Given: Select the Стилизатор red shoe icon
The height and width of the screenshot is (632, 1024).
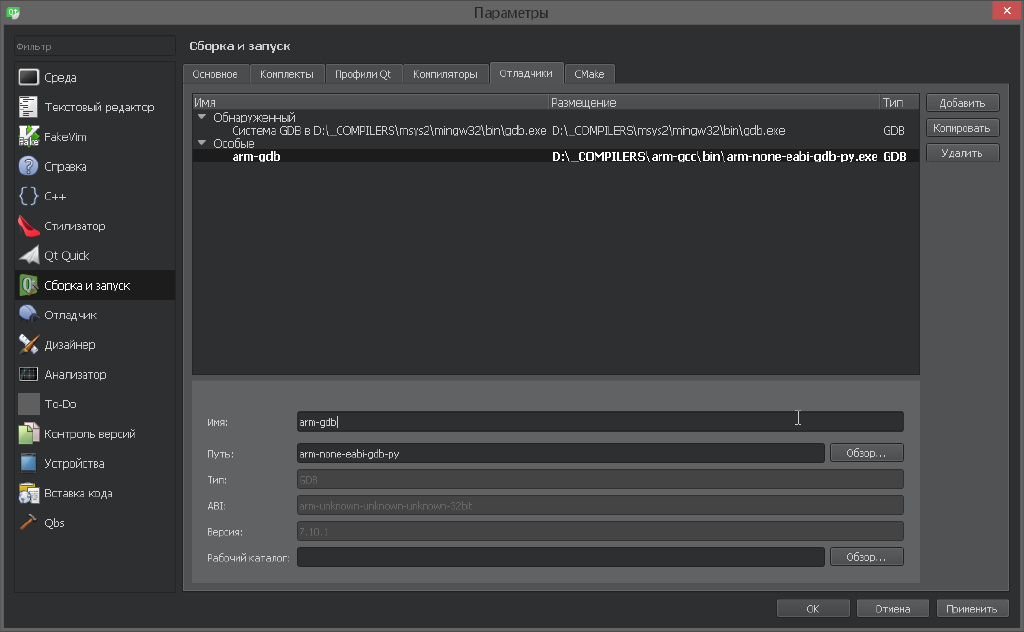Looking at the screenshot, I should 28,226.
